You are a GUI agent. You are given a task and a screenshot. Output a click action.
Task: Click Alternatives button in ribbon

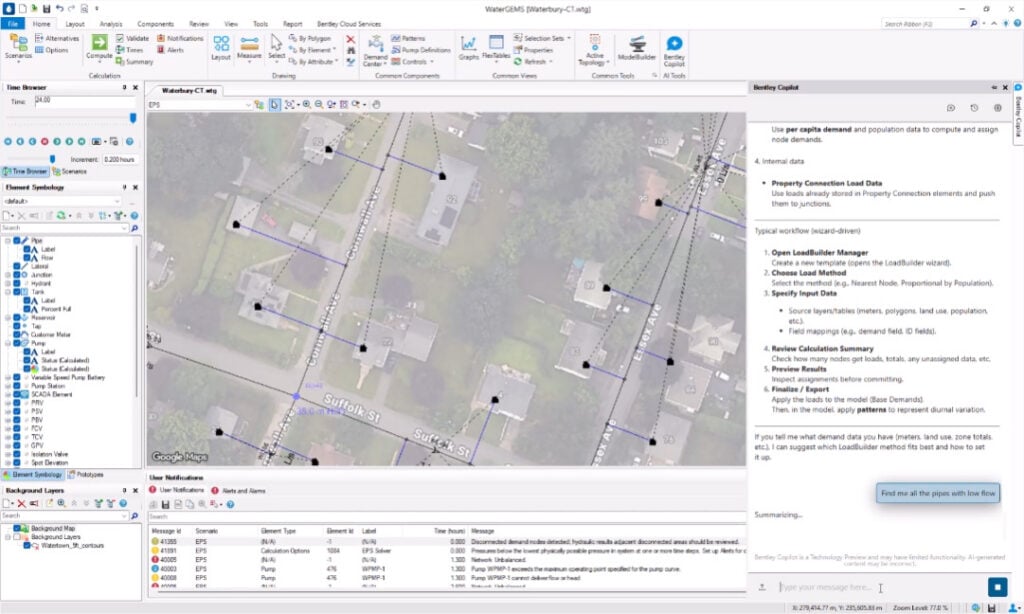[57, 39]
